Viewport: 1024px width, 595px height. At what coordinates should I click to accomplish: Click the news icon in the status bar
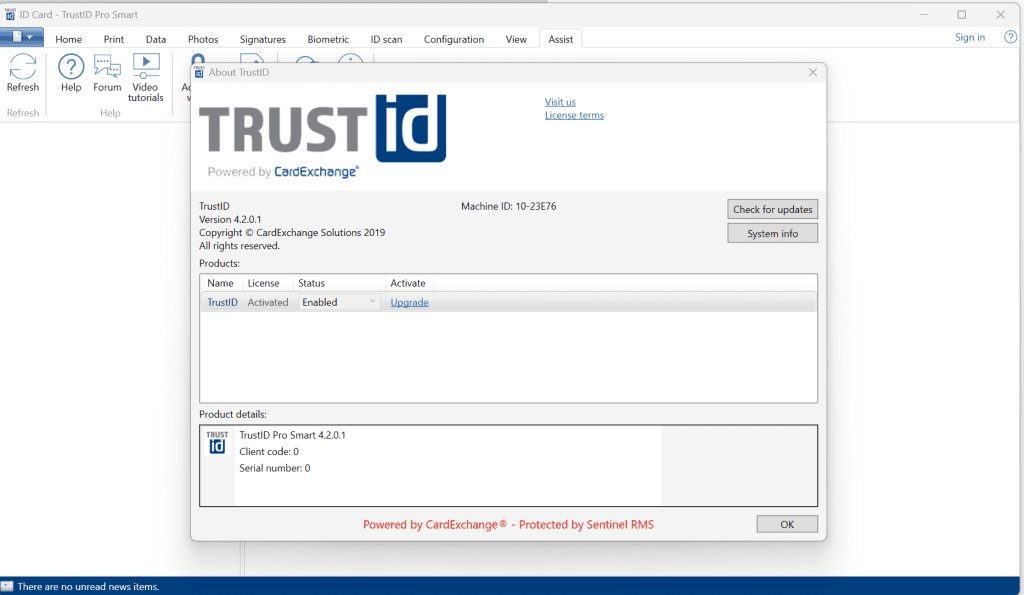click(x=7, y=587)
